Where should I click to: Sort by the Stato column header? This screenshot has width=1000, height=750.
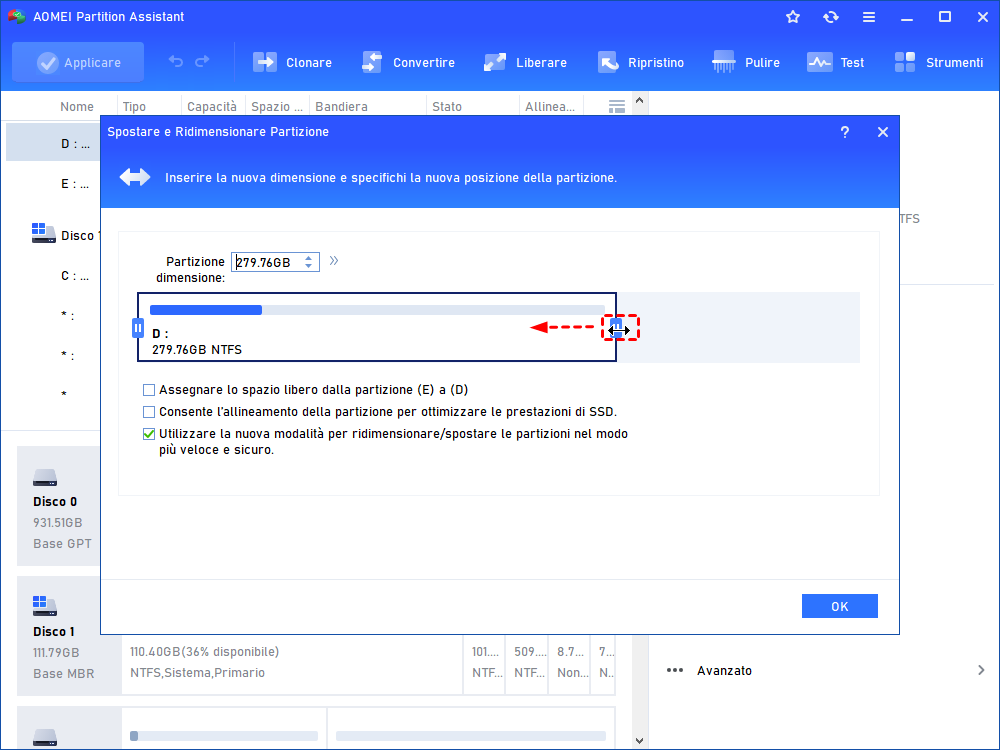(x=446, y=107)
